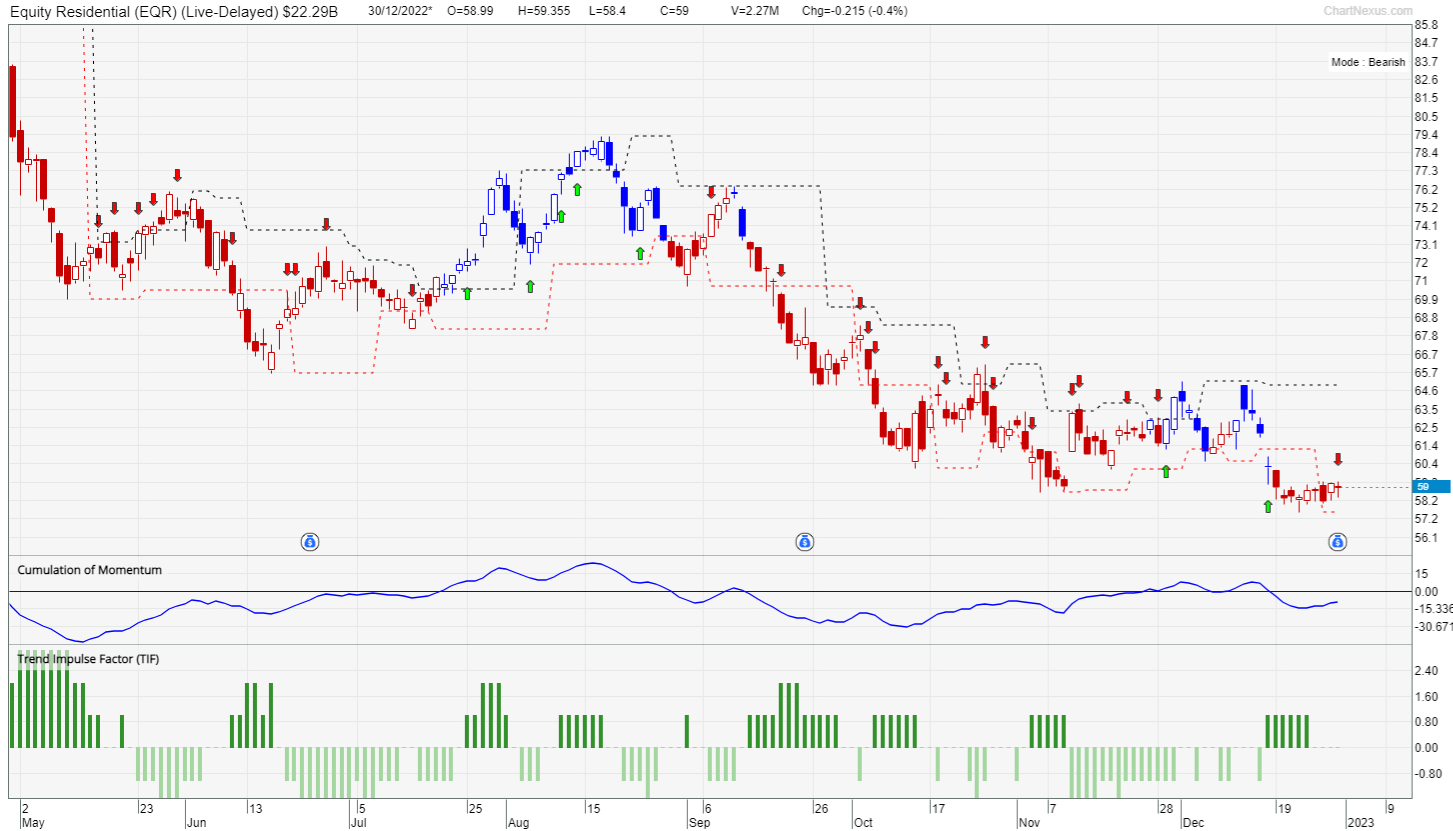Click the Cumulation of Momentum panel label

90,570
